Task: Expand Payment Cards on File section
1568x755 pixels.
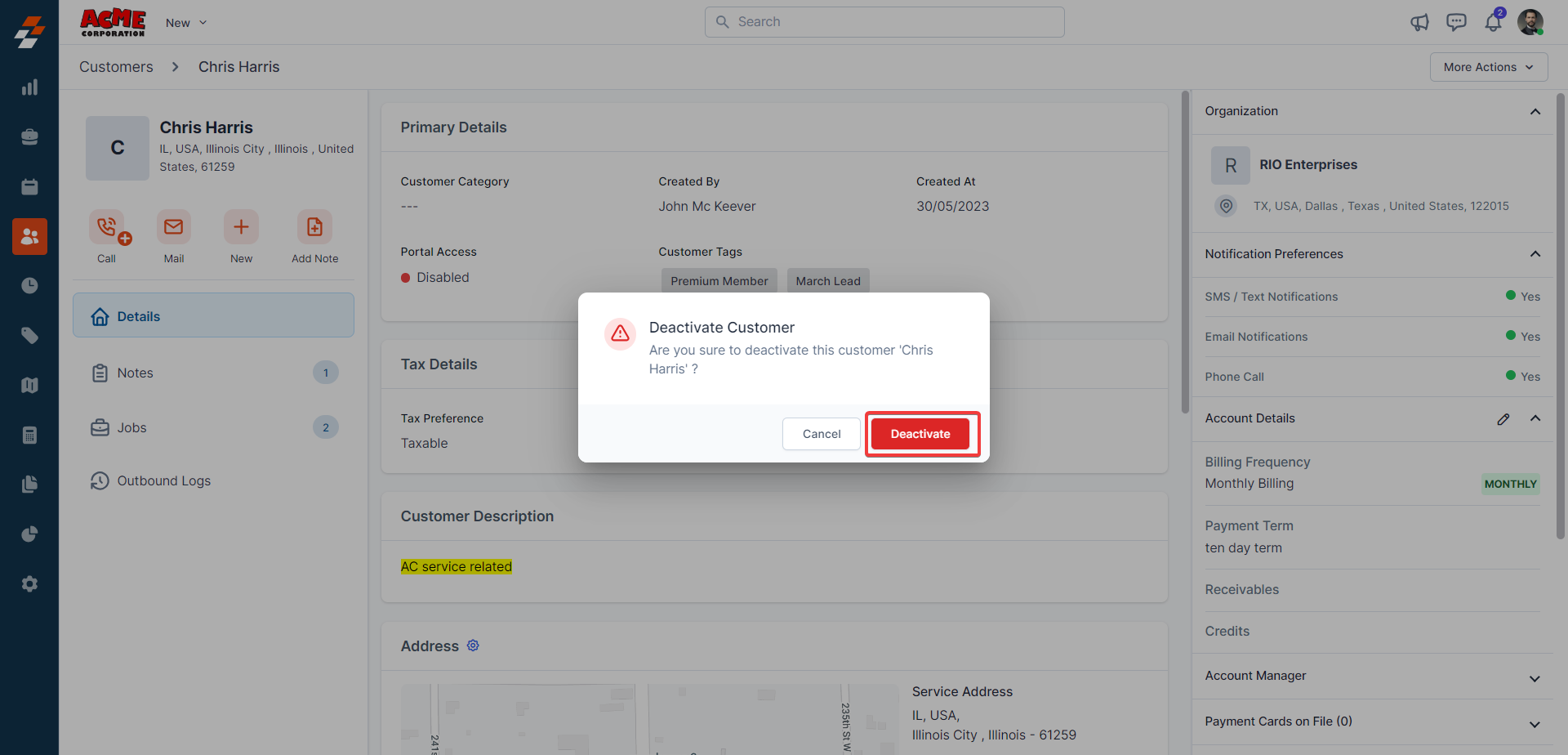Action: [x=1535, y=724]
